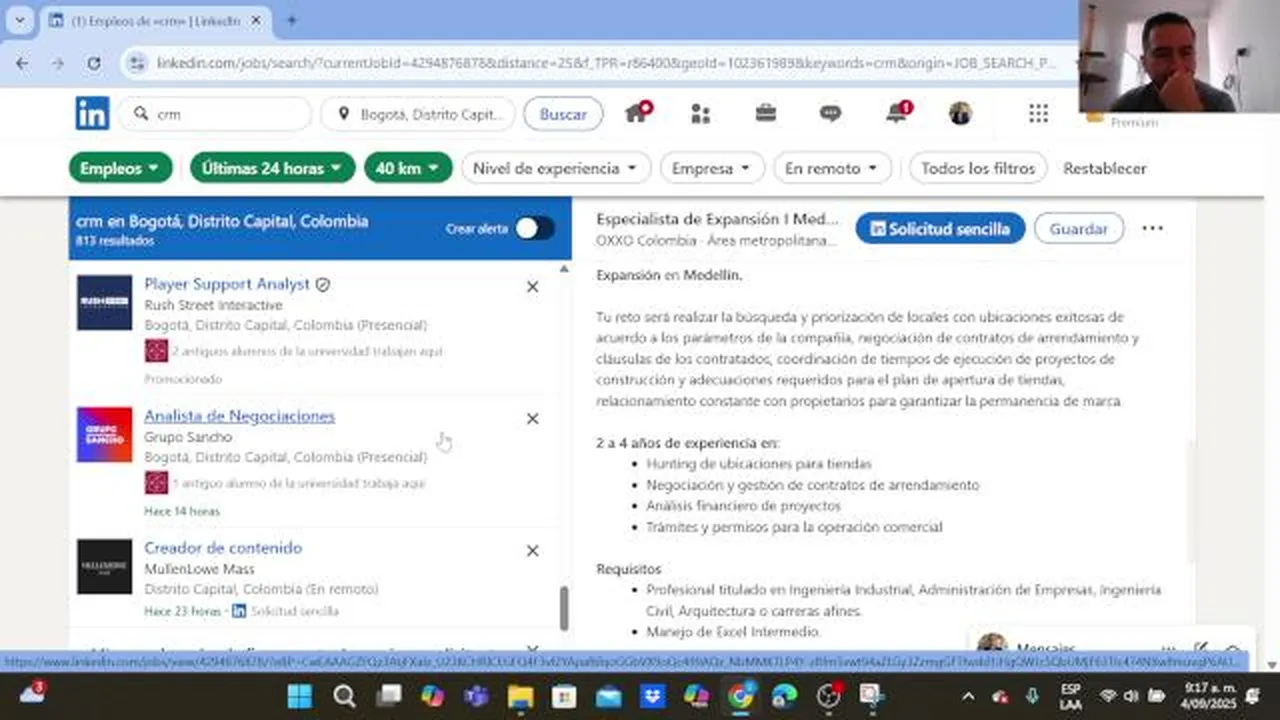This screenshot has width=1280, height=720.
Task: Toggle the Crear alerta switch
Action: click(x=534, y=229)
